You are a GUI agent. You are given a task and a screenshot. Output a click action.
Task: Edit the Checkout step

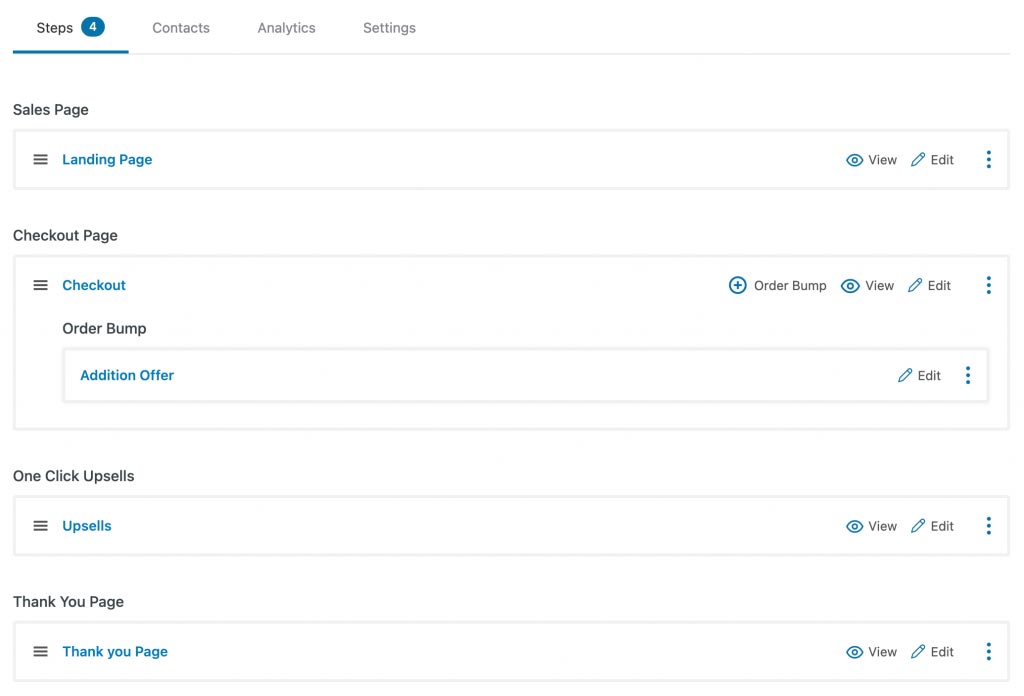[x=929, y=286]
